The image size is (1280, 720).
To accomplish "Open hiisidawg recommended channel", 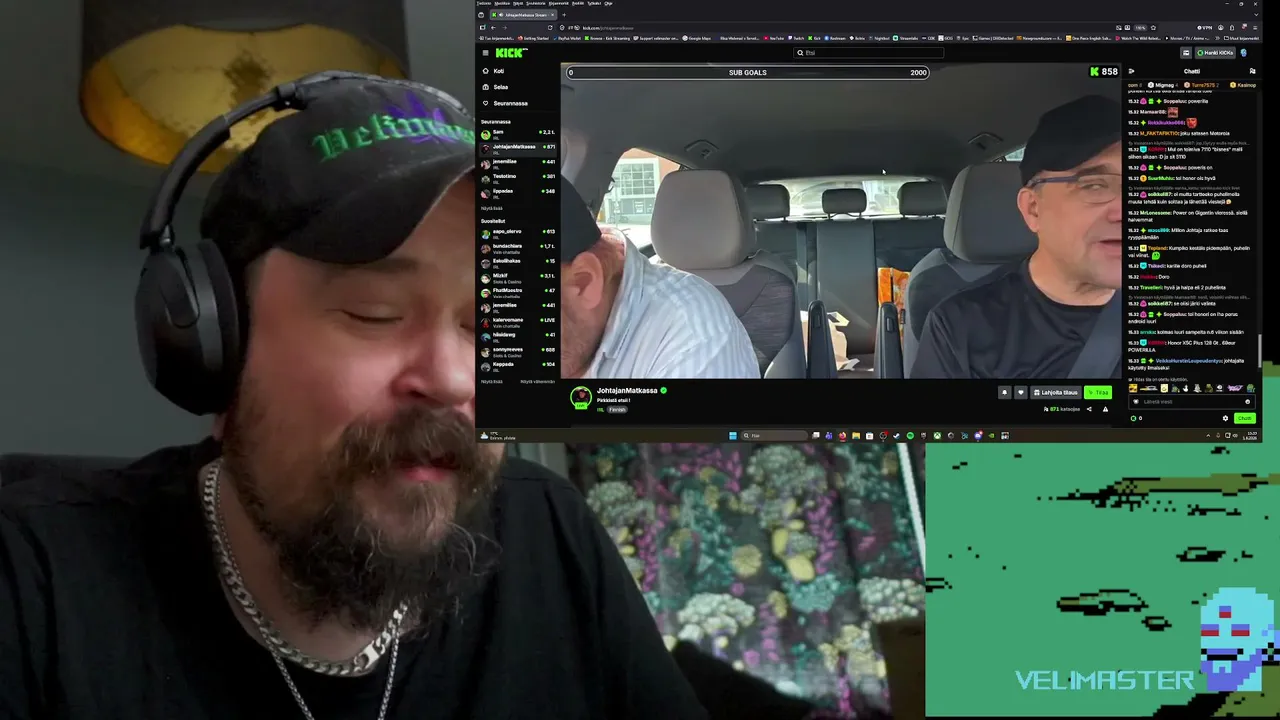I will tap(517, 335).
